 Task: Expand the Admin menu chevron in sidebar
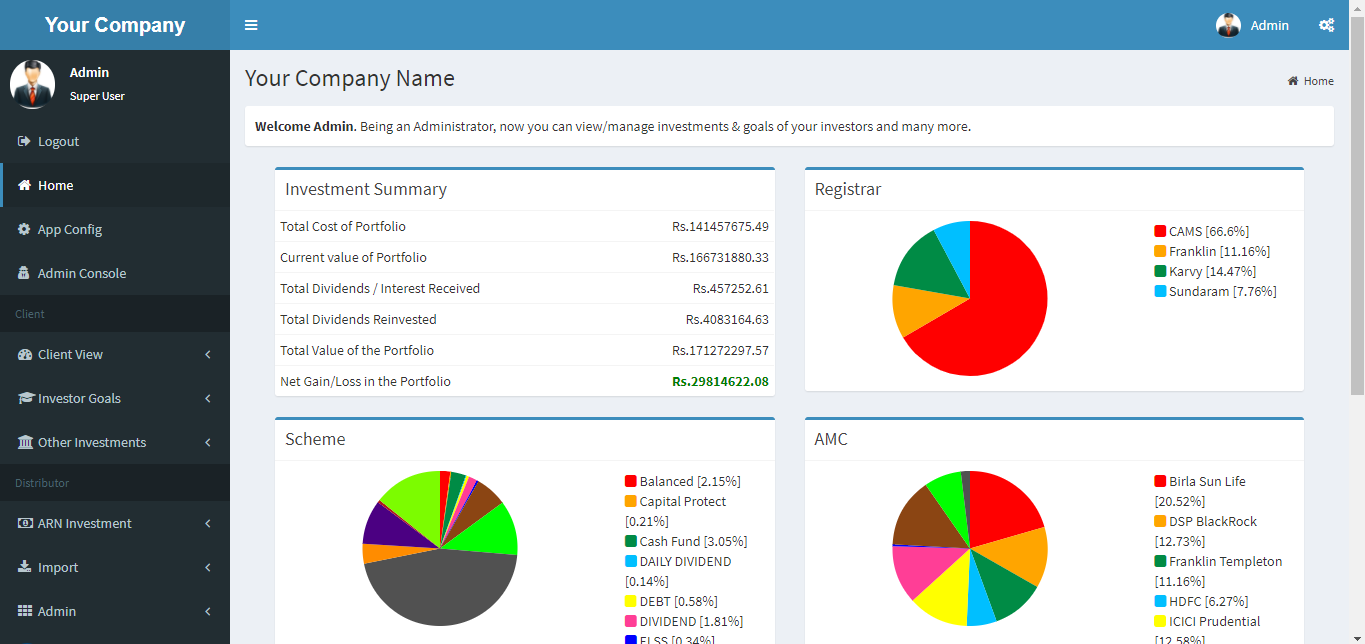coord(208,612)
